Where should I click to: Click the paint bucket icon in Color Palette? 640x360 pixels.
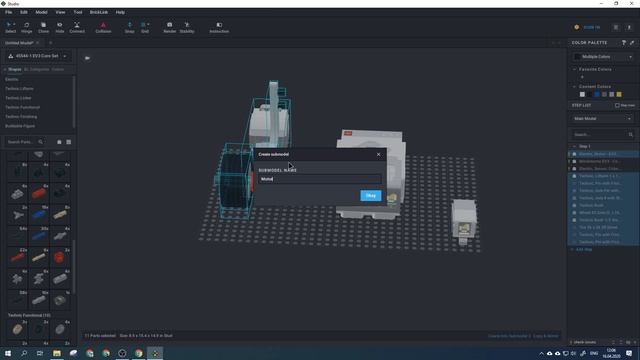(x=624, y=43)
